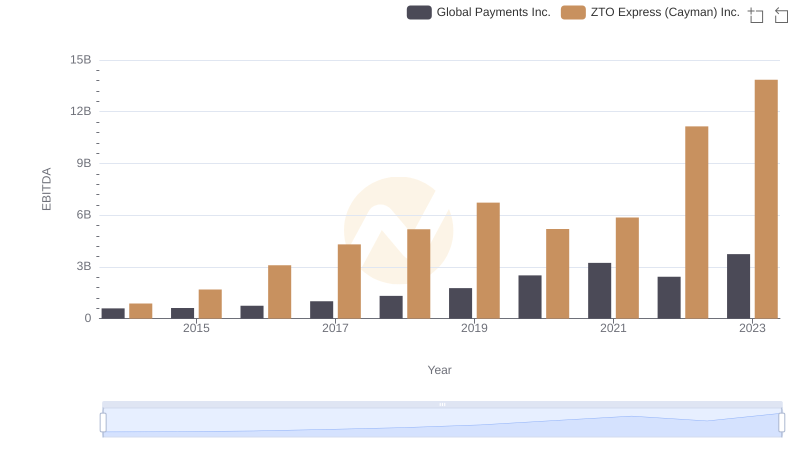Screen dimensions: 800x461
Task: Click the 9B y-axis label
Action: coord(84,163)
